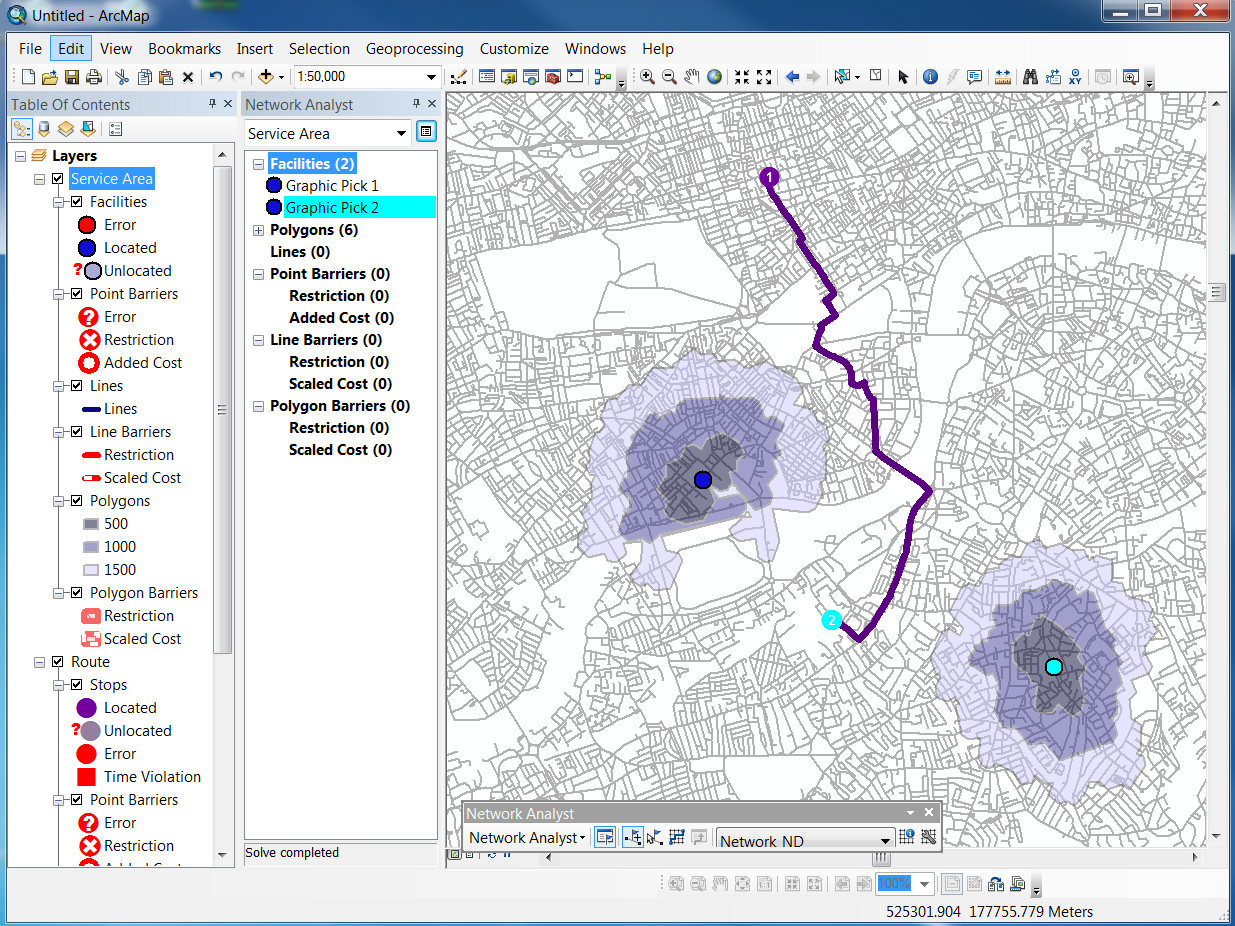The height and width of the screenshot is (926, 1235).
Task: Collapse the Layers group in contents
Action: tap(21, 156)
